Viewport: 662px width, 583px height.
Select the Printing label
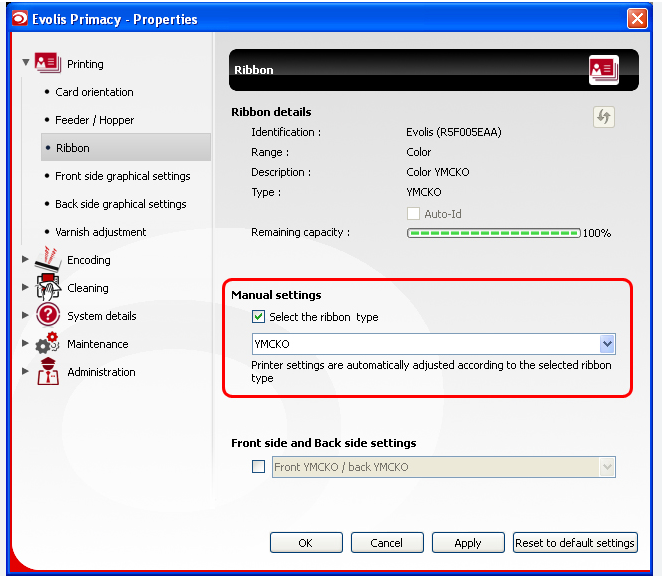point(85,64)
